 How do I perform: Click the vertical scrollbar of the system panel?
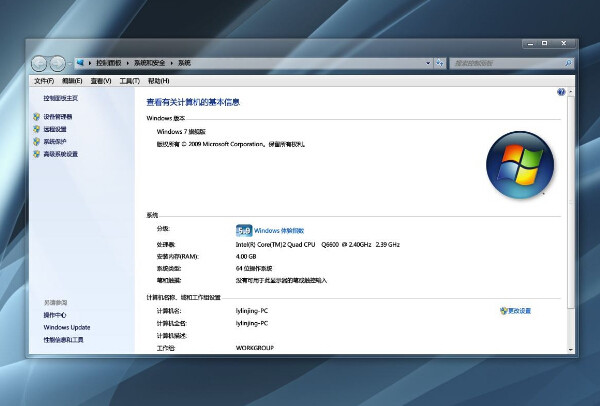point(570,200)
